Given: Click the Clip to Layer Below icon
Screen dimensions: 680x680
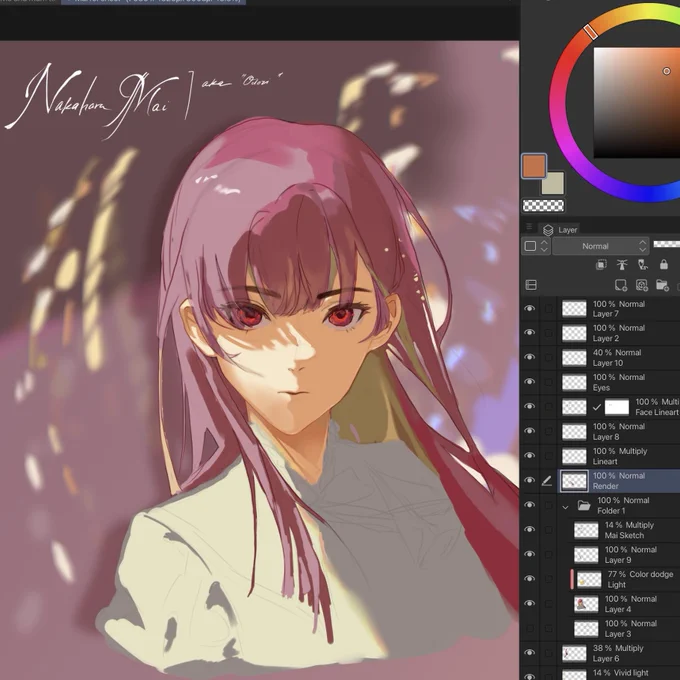Looking at the screenshot, I should coord(601,265).
